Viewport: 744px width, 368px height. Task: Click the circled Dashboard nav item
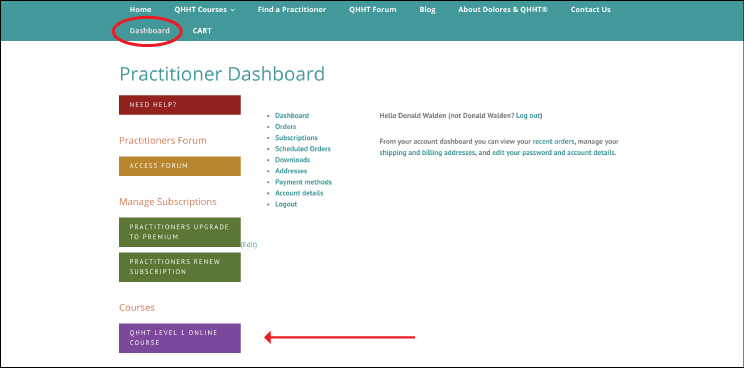tap(149, 31)
